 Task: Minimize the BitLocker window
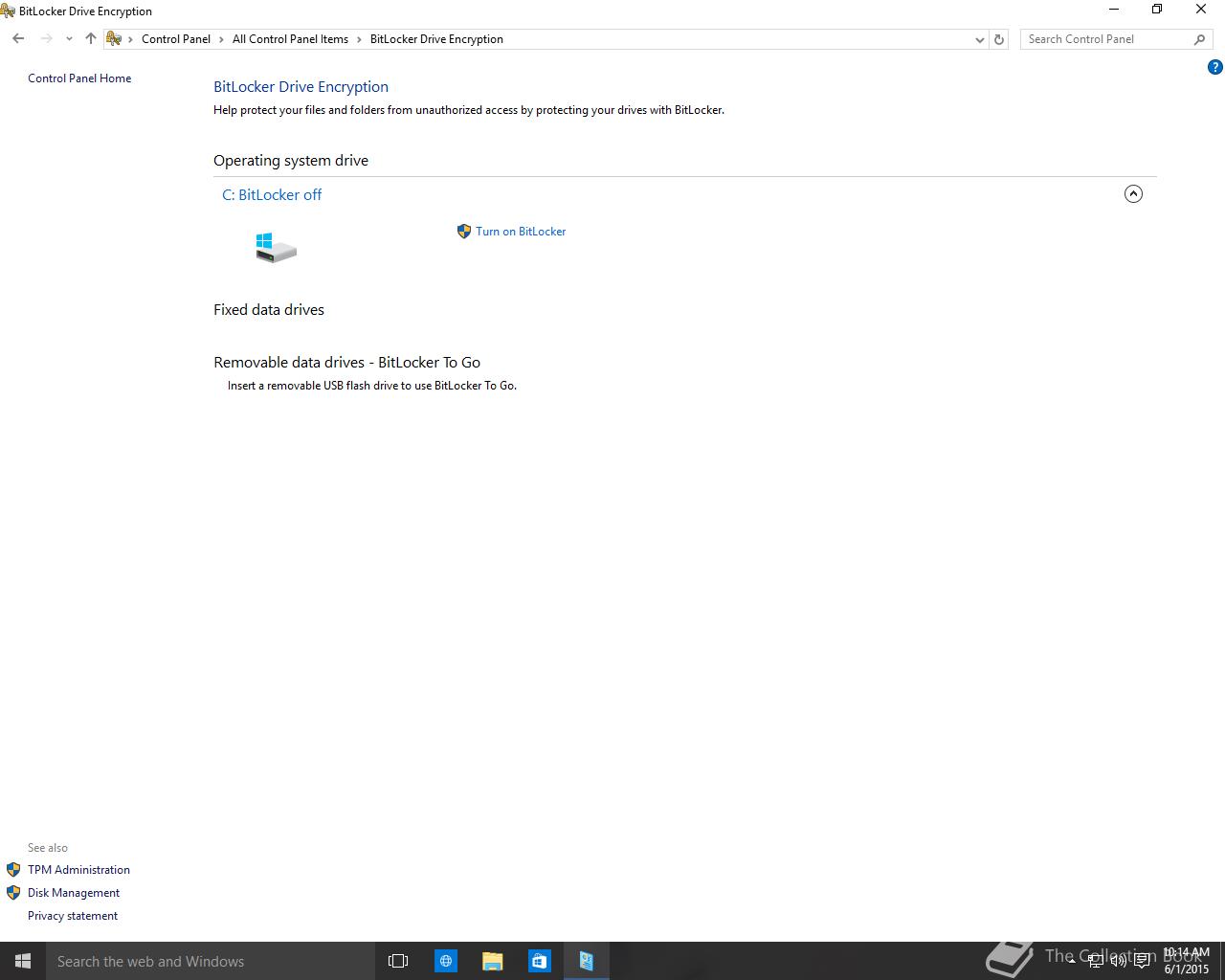1113,10
